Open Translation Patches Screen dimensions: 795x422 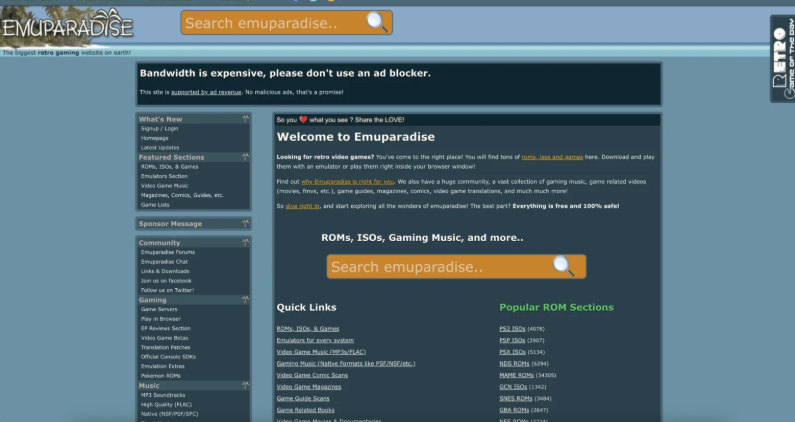[166, 347]
